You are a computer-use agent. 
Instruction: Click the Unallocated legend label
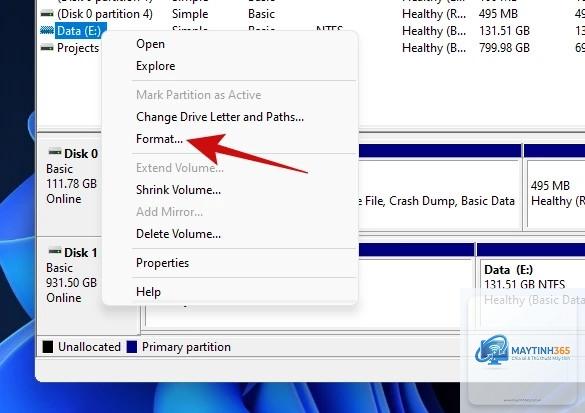(x=89, y=347)
